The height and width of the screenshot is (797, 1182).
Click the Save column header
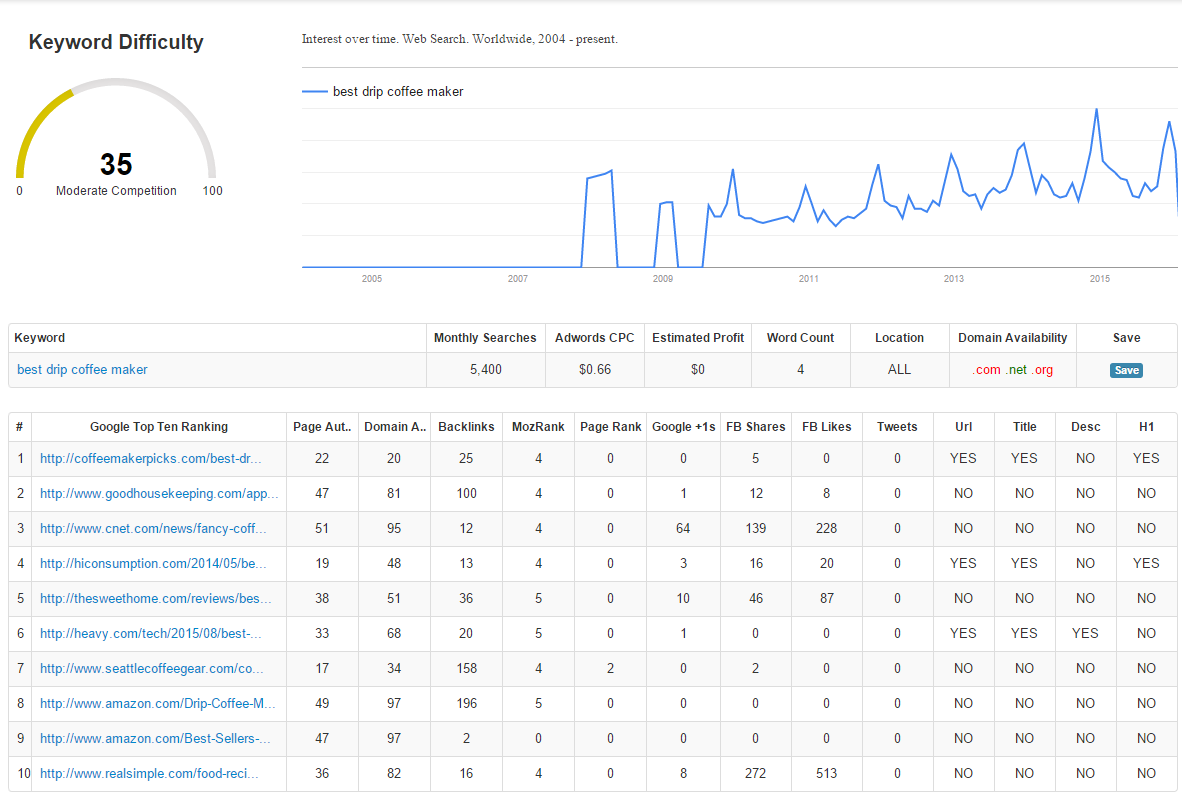tap(1126, 338)
